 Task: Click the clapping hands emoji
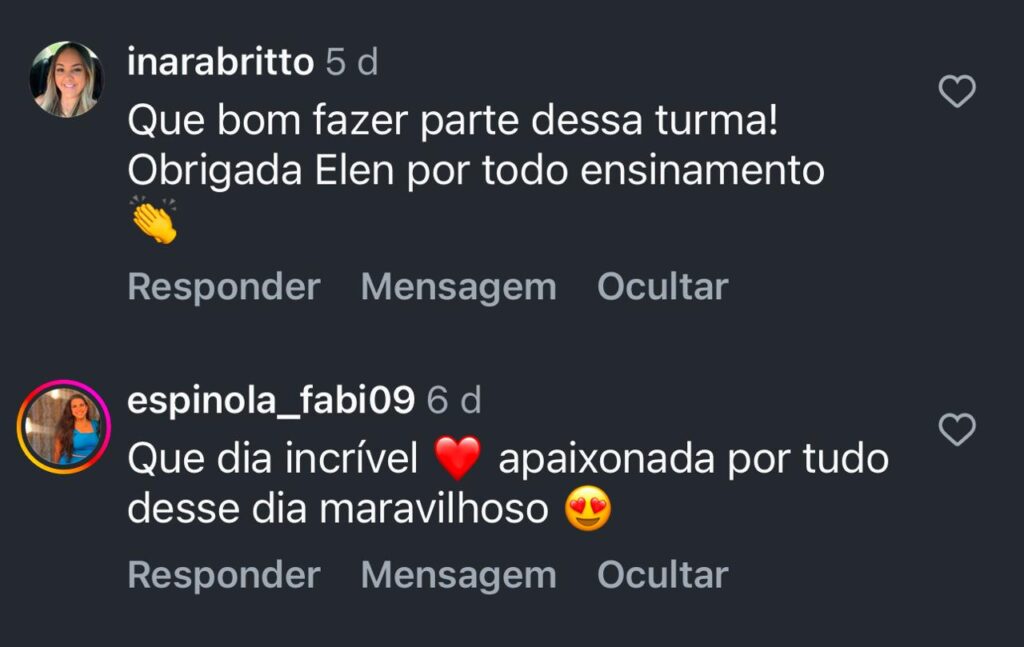(x=154, y=221)
